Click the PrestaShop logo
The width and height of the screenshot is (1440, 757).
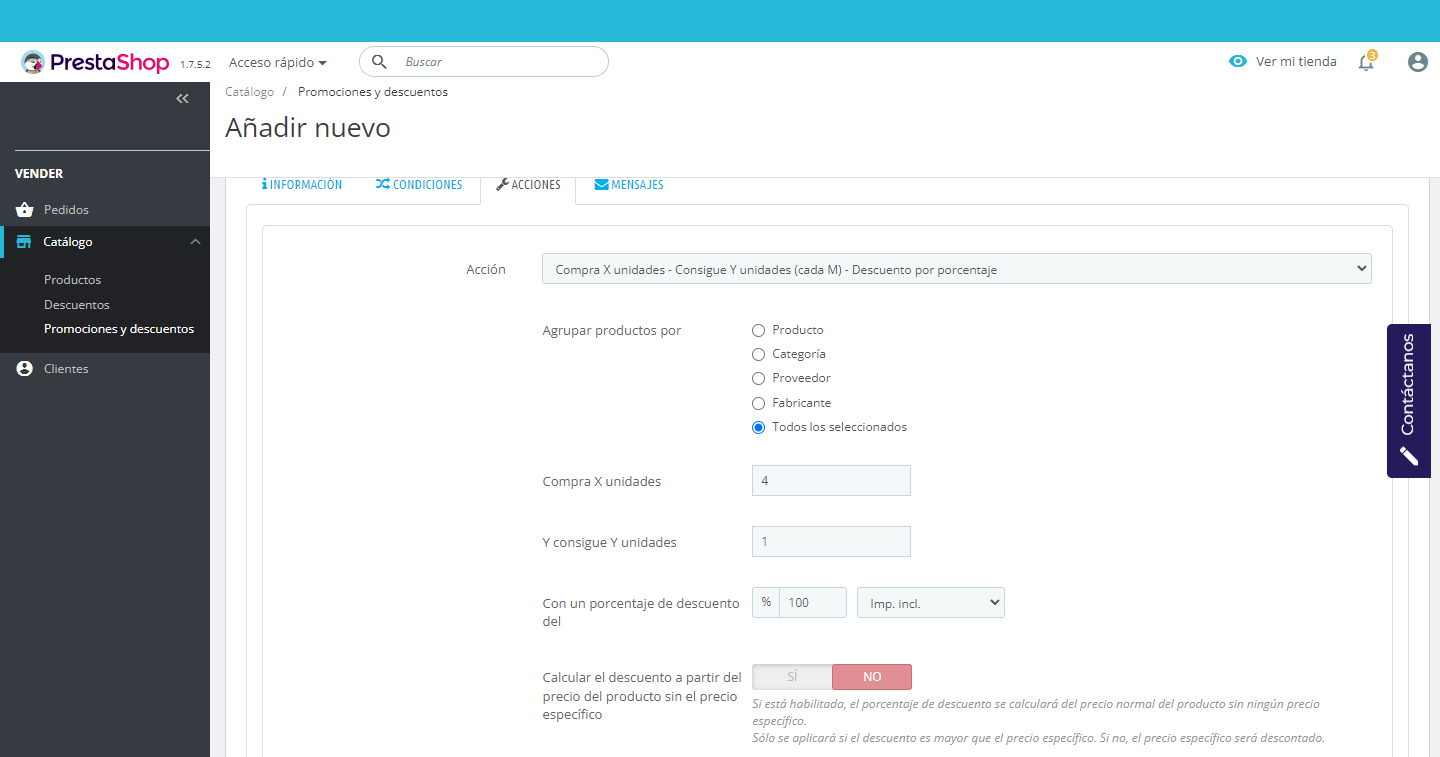tap(95, 62)
